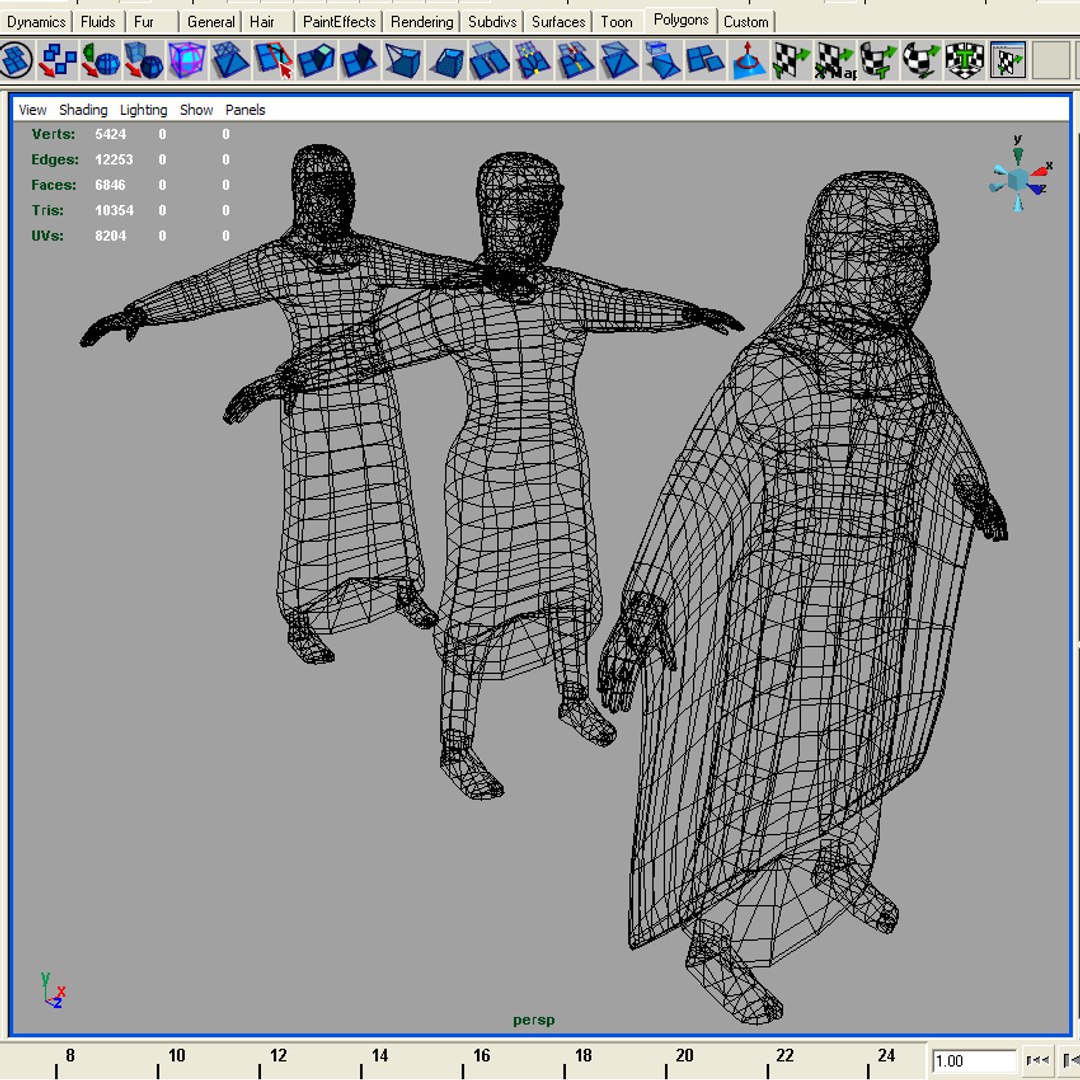1080x1080 pixels.
Task: Switch to the Dynamics shelf tab
Action: pyautogui.click(x=36, y=22)
